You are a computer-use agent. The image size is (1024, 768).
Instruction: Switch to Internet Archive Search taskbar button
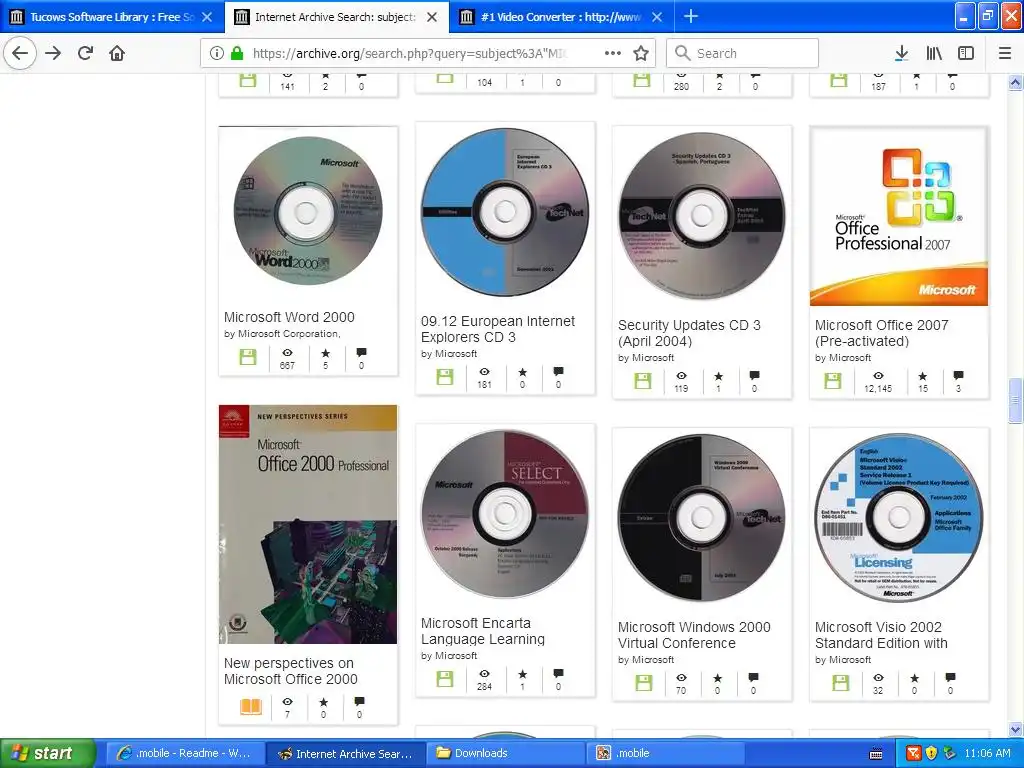pos(346,753)
